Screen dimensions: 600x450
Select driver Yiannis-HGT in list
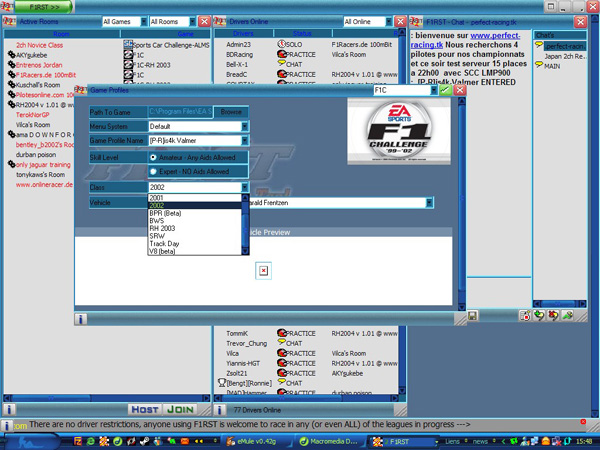click(x=243, y=363)
